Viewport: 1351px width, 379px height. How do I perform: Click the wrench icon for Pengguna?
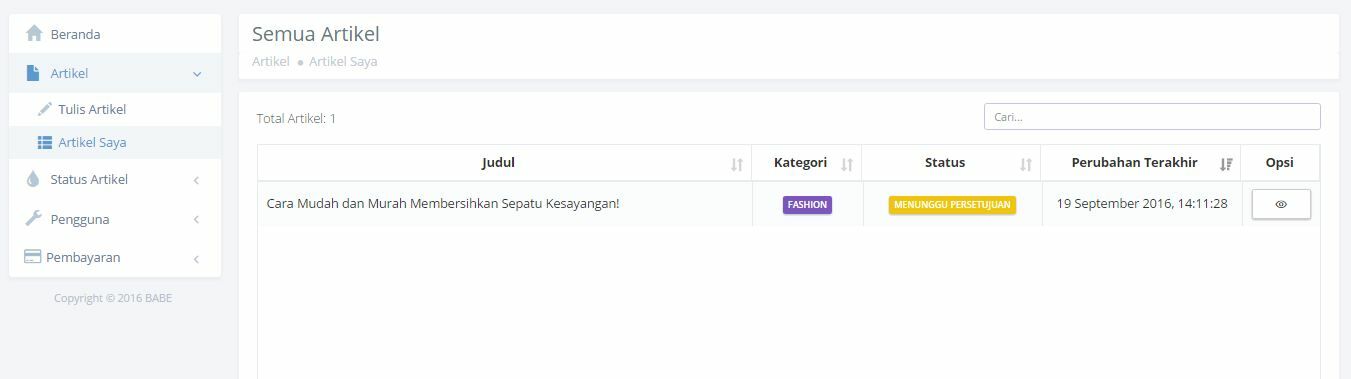click(x=33, y=219)
